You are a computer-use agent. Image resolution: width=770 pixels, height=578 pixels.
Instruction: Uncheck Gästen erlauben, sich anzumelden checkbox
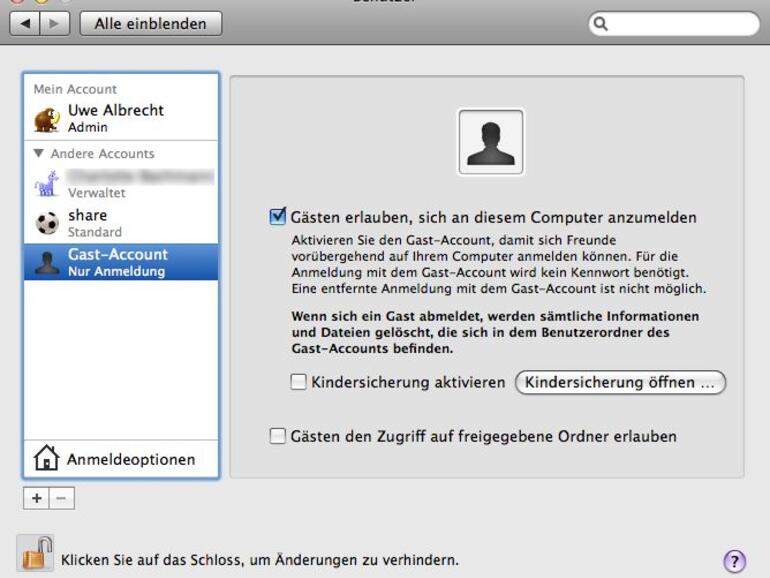click(x=278, y=217)
